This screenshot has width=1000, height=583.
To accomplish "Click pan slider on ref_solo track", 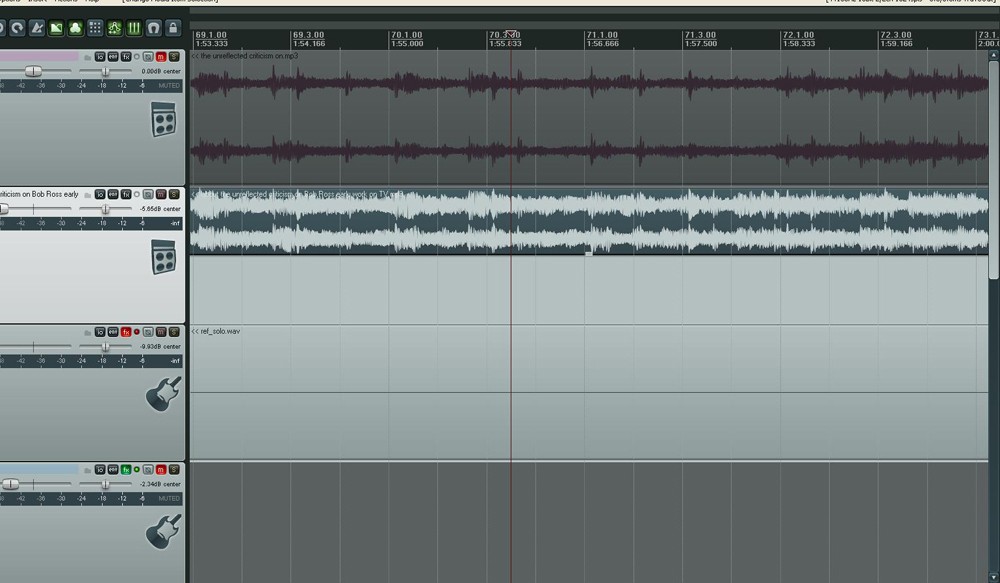I will point(105,346).
